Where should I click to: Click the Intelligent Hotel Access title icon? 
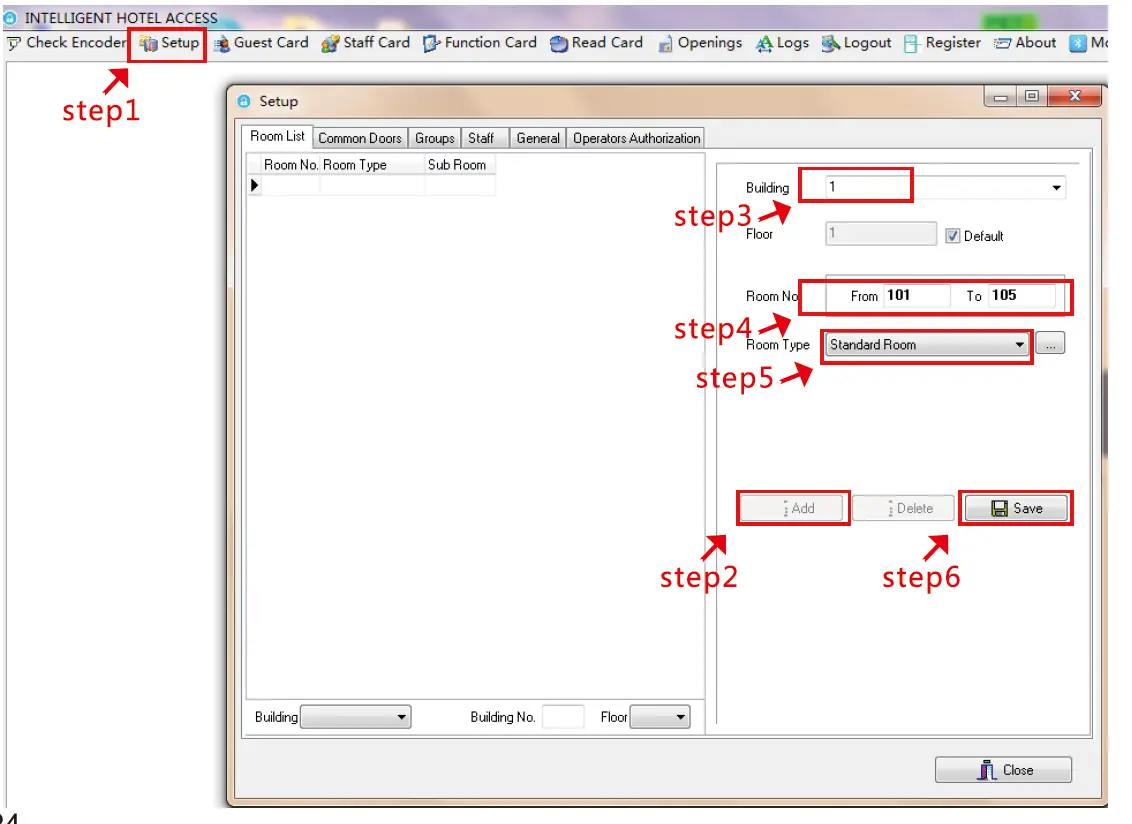click(10, 18)
